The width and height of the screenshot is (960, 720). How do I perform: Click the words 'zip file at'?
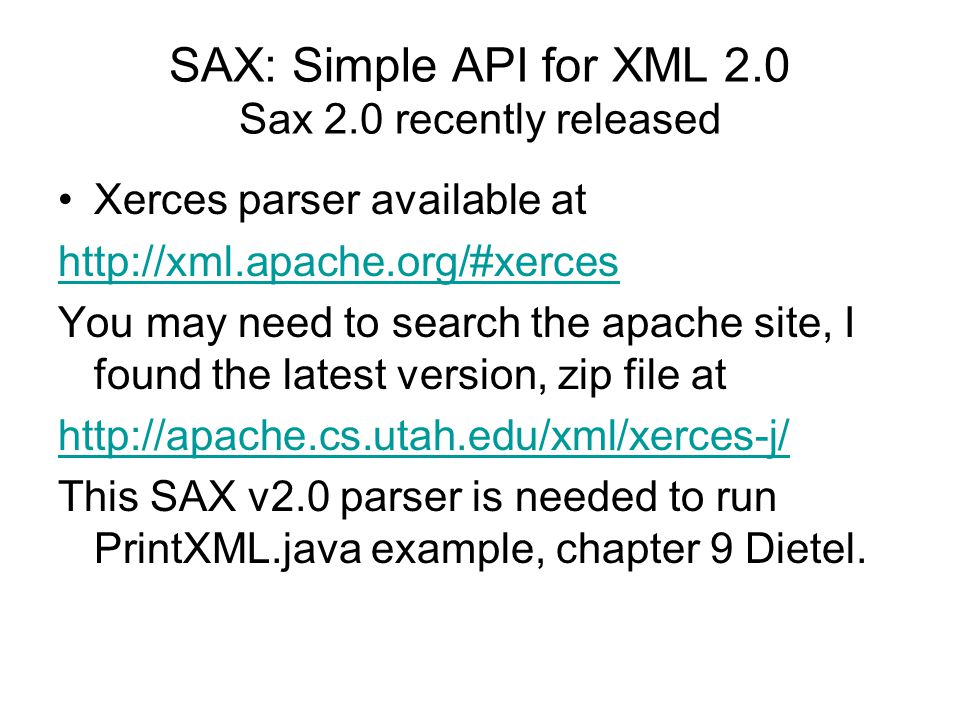[x=641, y=375]
